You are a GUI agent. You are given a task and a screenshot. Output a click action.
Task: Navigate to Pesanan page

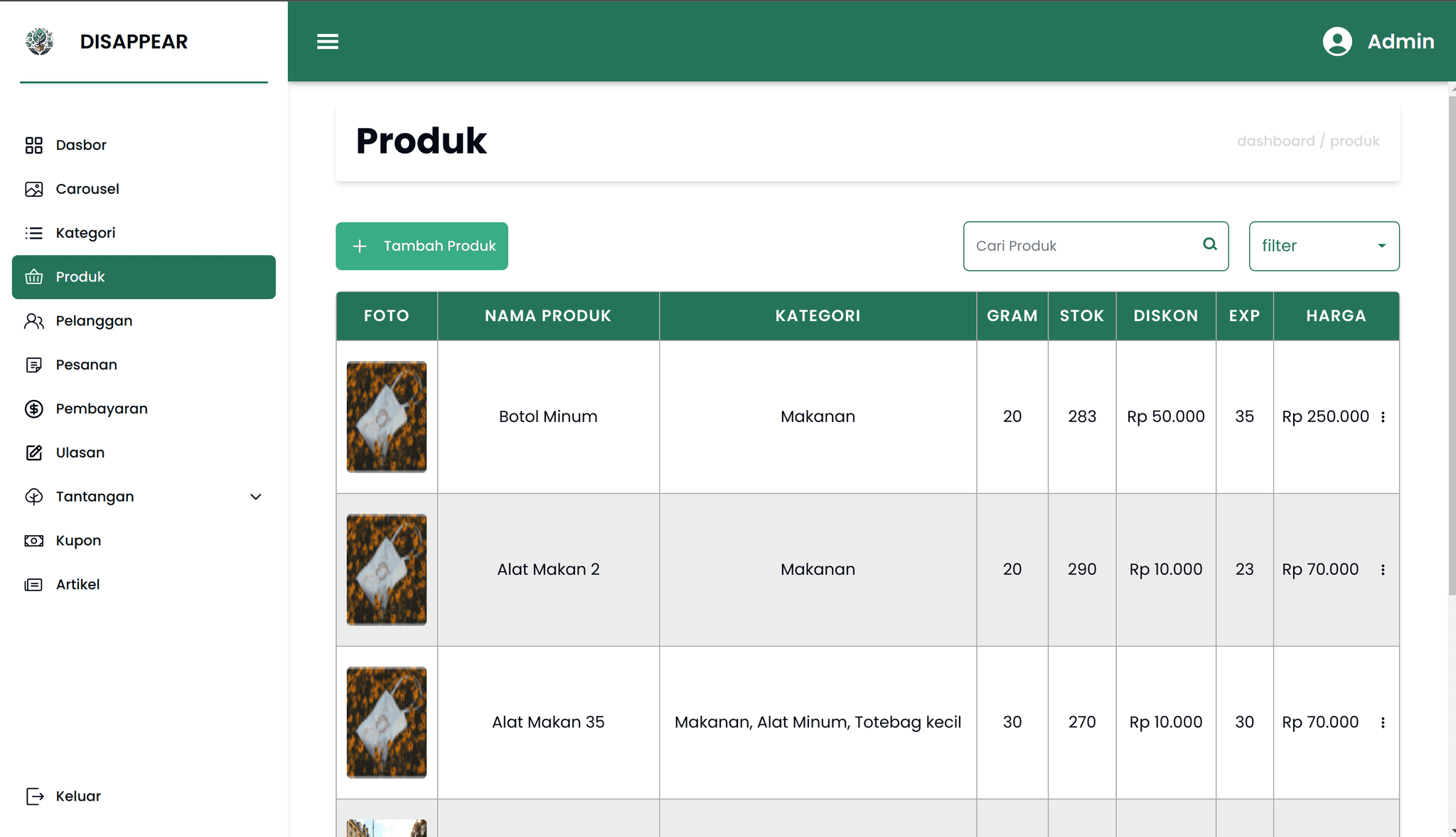click(x=86, y=364)
